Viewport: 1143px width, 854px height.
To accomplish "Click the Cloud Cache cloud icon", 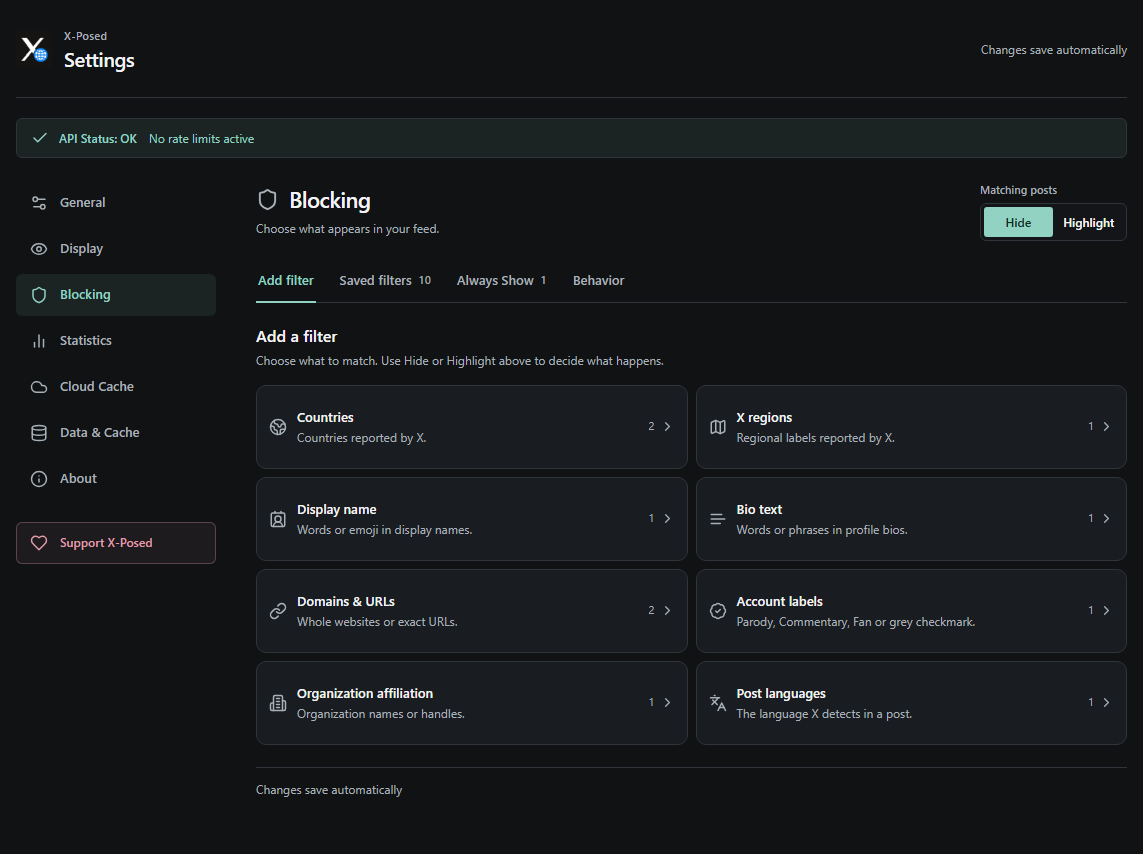I will click(39, 386).
